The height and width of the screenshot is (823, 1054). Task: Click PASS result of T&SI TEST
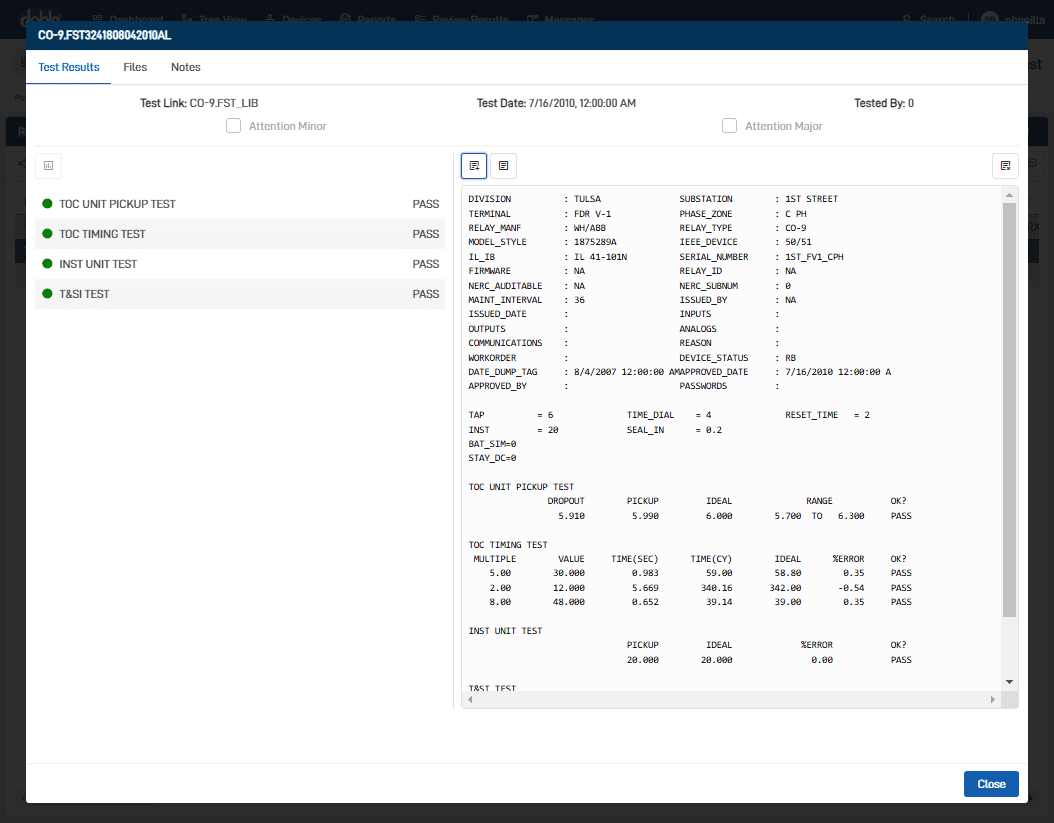click(x=425, y=294)
